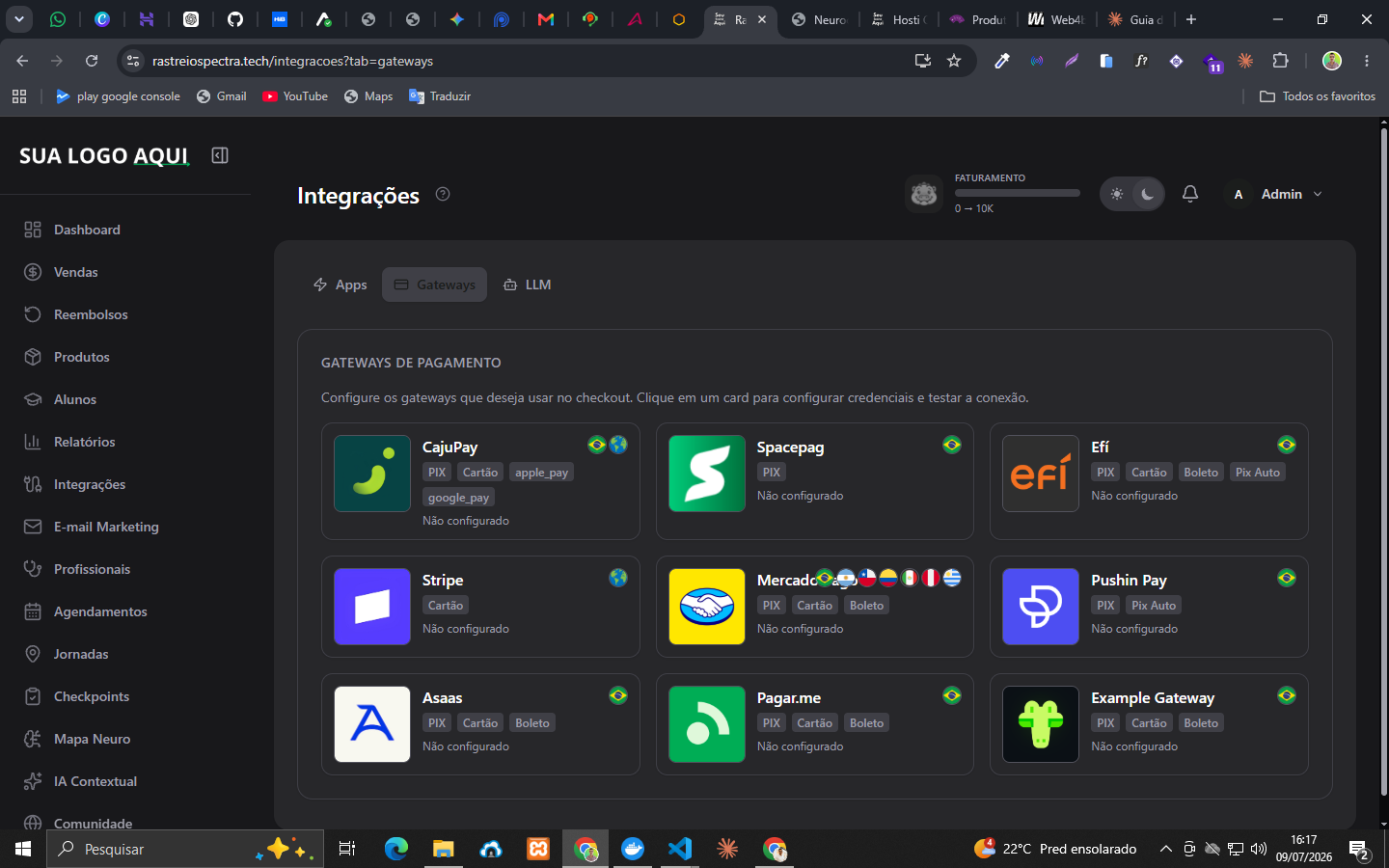
Task: Switch to the Apps tab
Action: [340, 285]
